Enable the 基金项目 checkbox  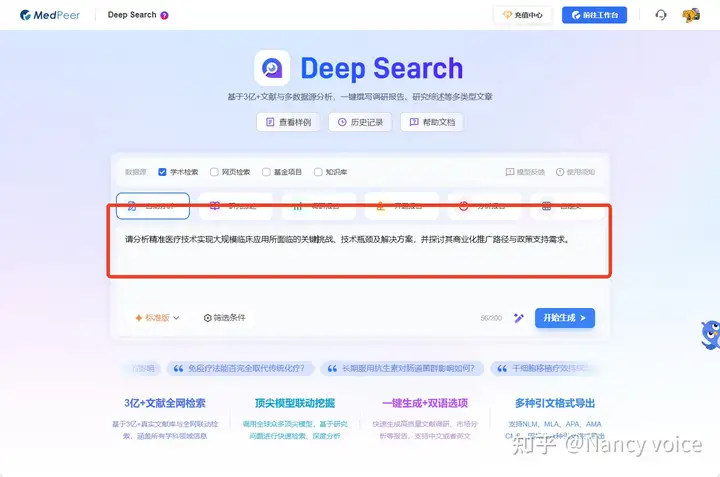click(266, 172)
